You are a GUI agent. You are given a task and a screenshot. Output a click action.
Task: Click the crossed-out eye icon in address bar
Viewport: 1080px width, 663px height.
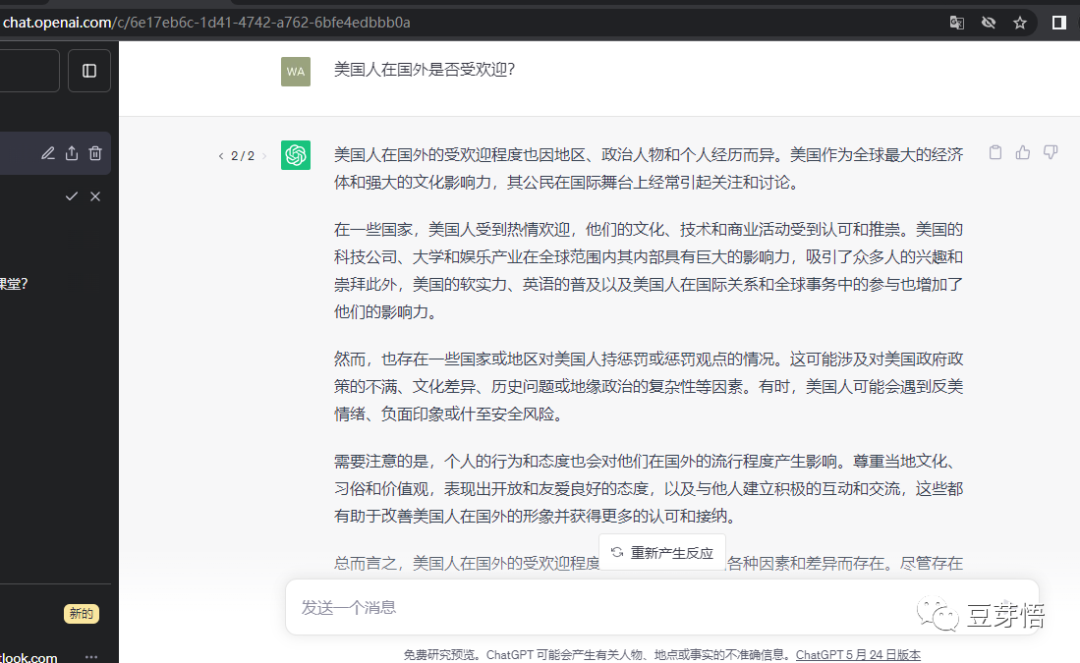(989, 22)
